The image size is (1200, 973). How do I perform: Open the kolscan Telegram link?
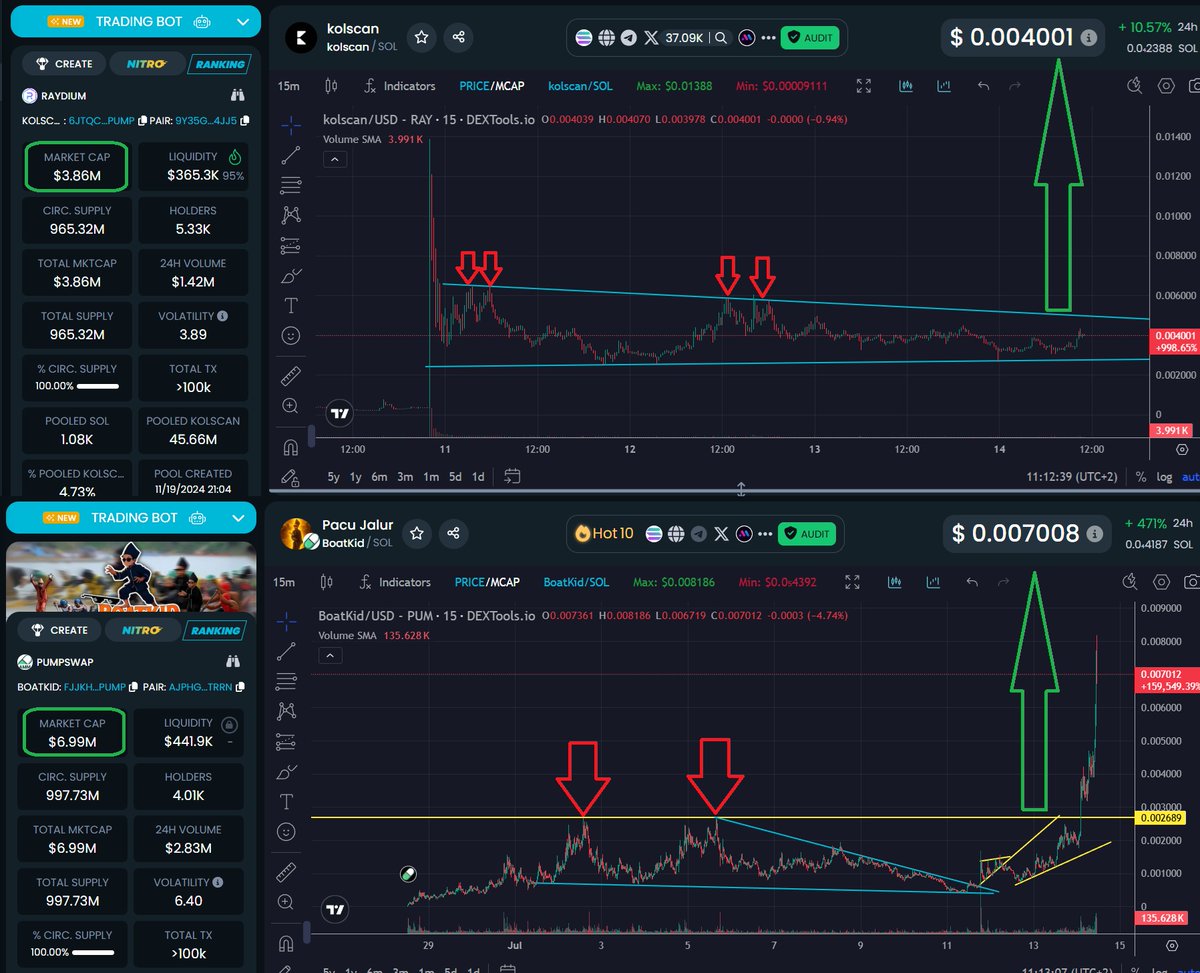(628, 38)
